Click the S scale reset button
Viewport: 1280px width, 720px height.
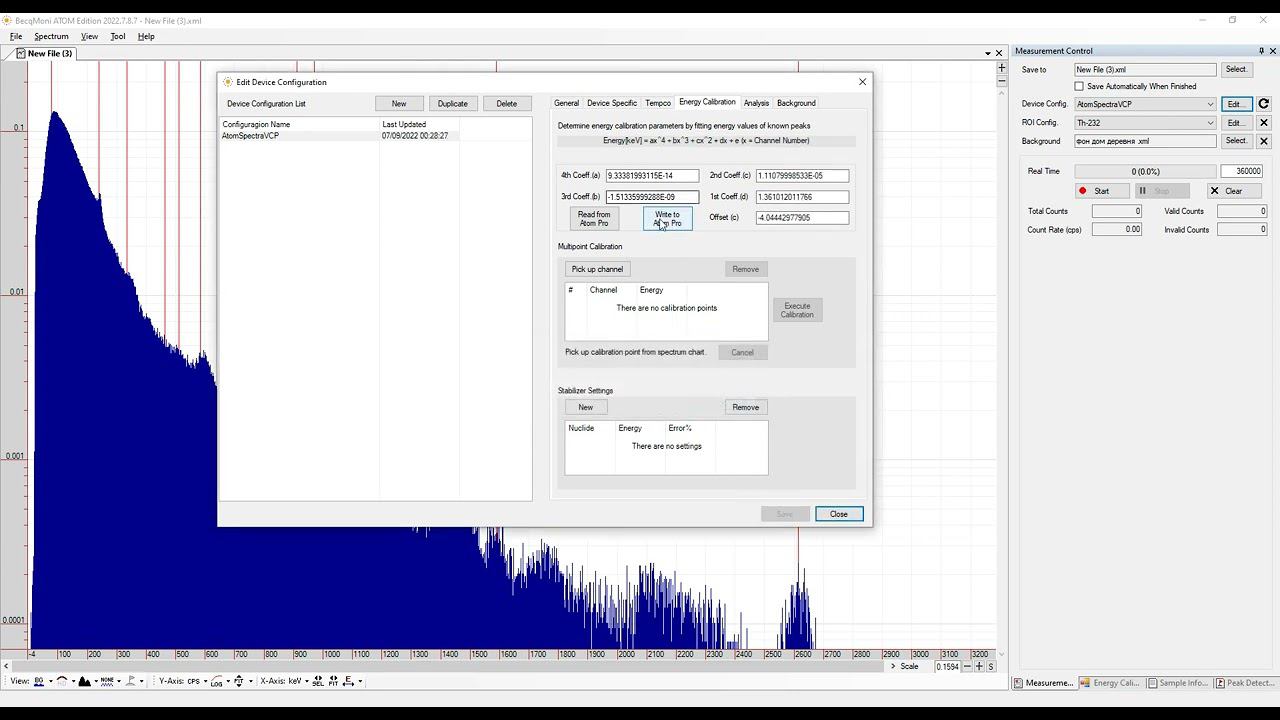pyautogui.click(x=991, y=667)
